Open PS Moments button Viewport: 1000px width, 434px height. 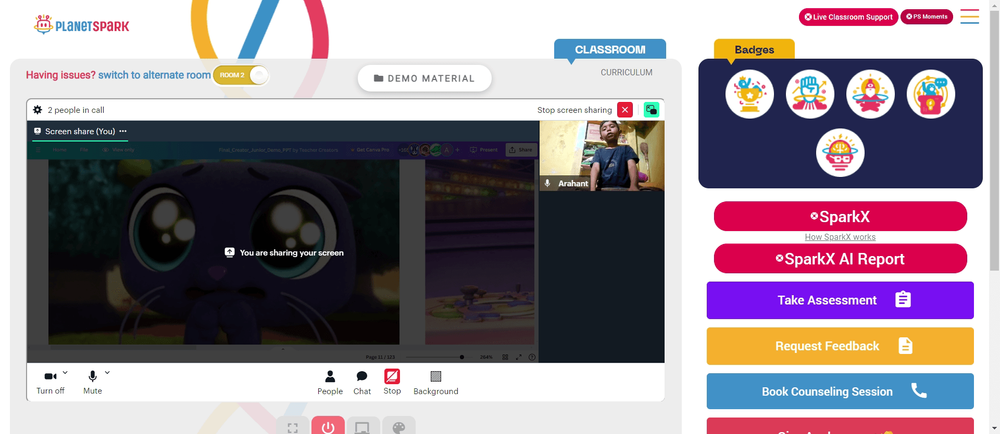[x=927, y=17]
